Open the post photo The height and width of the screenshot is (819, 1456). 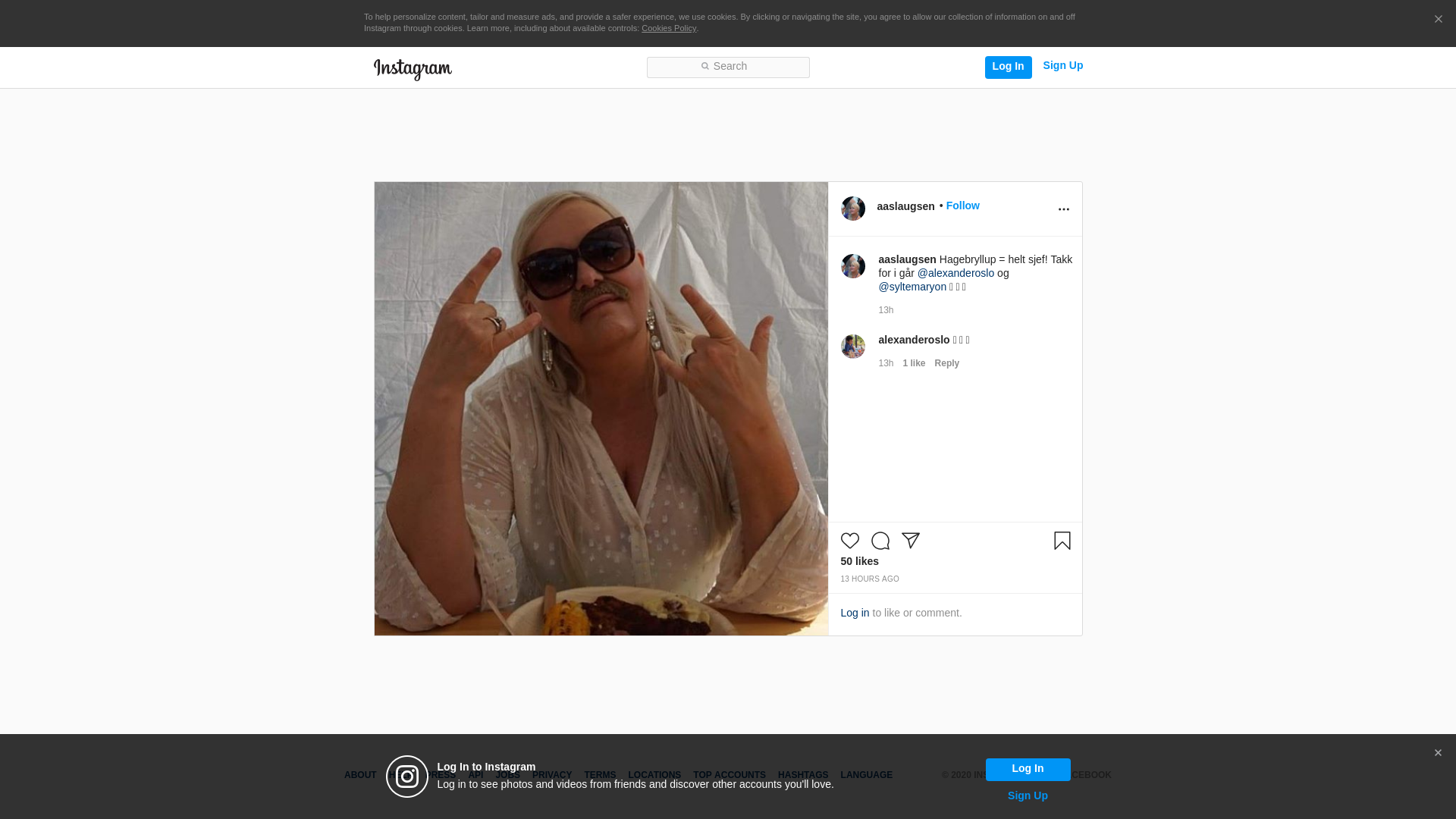tap(601, 409)
